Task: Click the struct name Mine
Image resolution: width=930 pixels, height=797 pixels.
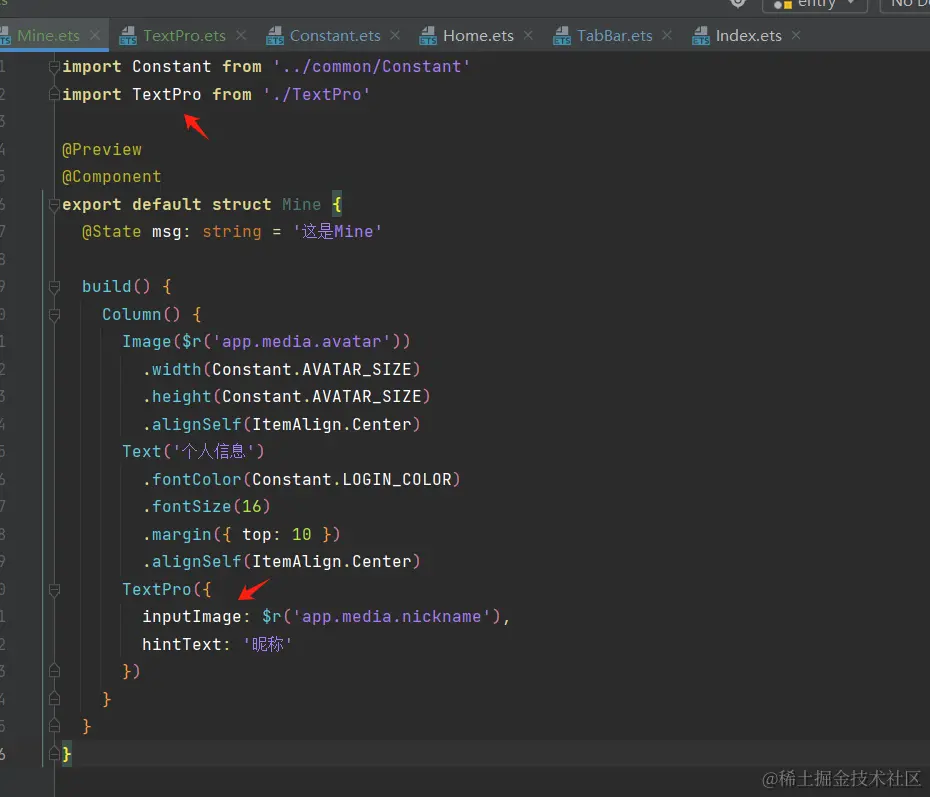Action: (x=301, y=205)
